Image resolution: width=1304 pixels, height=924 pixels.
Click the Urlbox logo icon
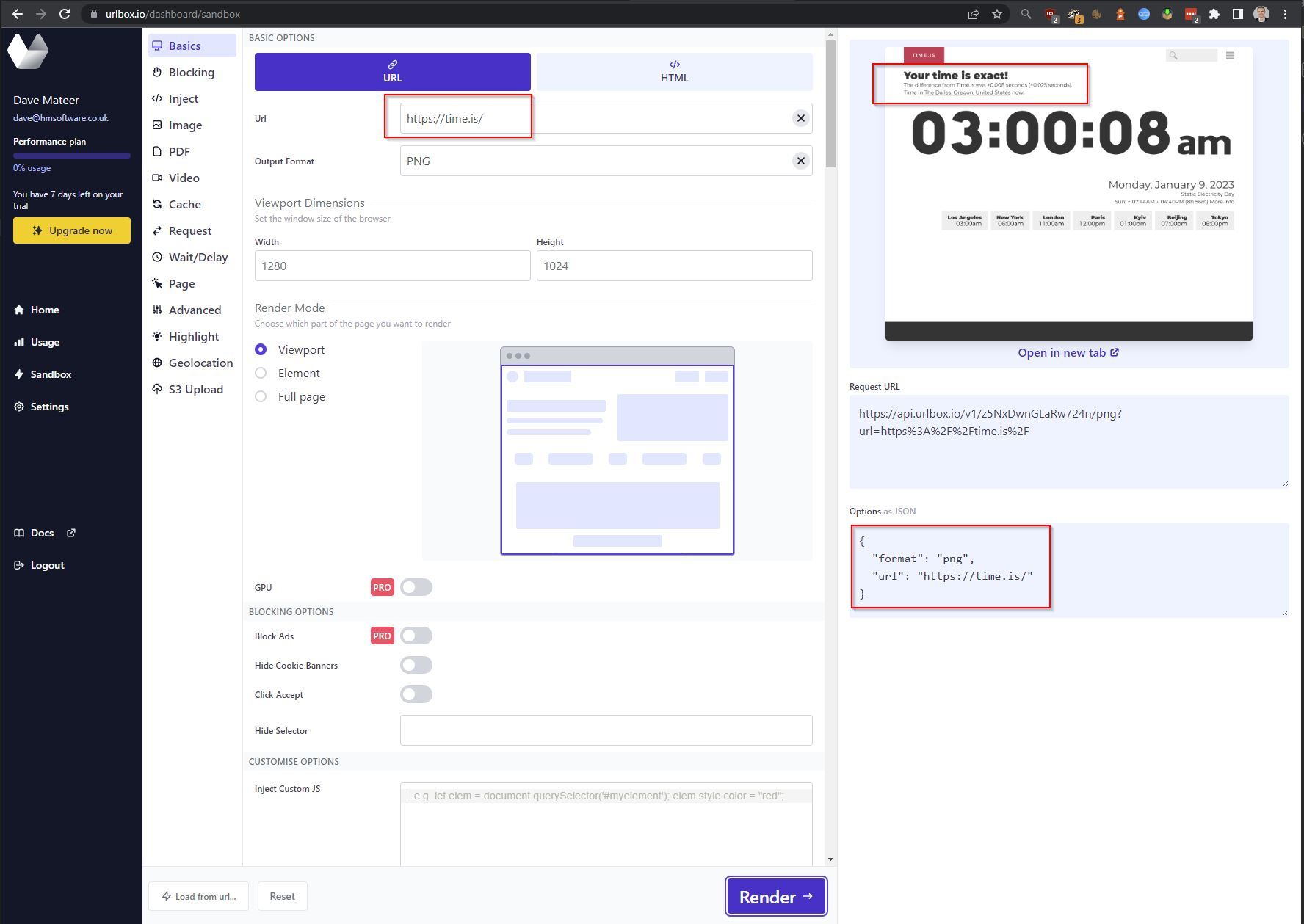pyautogui.click(x=28, y=51)
